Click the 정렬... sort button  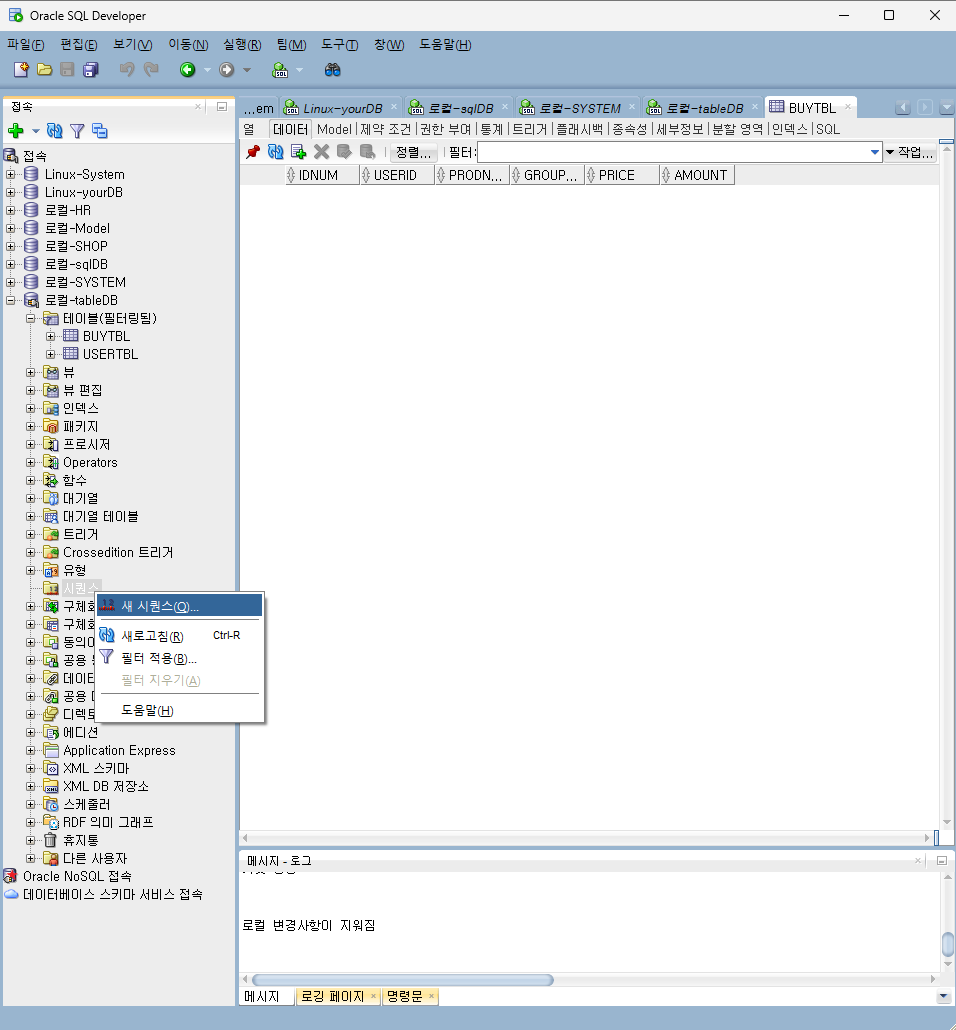point(413,152)
